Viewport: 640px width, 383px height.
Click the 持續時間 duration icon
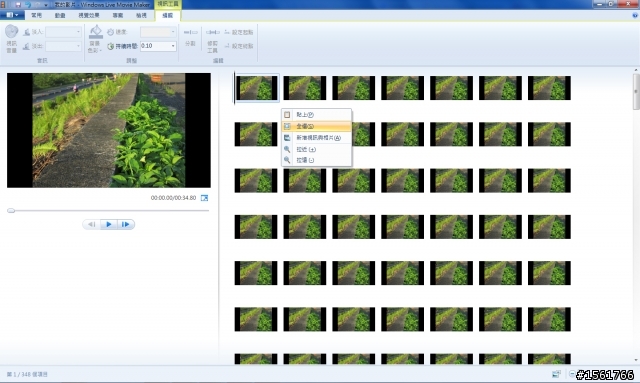(111, 46)
